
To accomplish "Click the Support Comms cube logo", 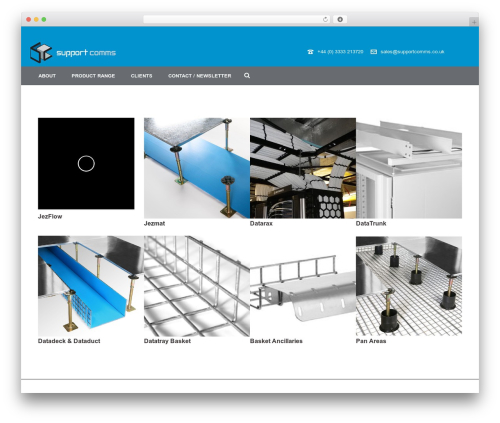I will coord(41,52).
